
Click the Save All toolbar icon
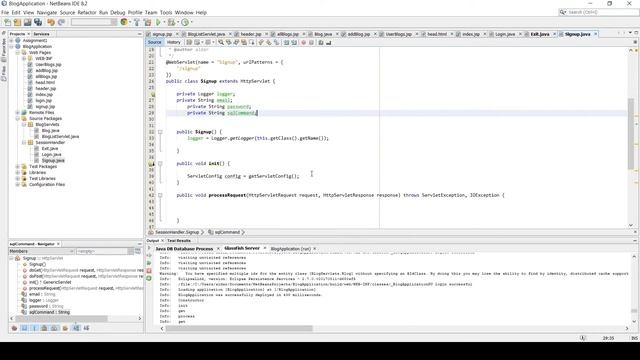click(38, 22)
